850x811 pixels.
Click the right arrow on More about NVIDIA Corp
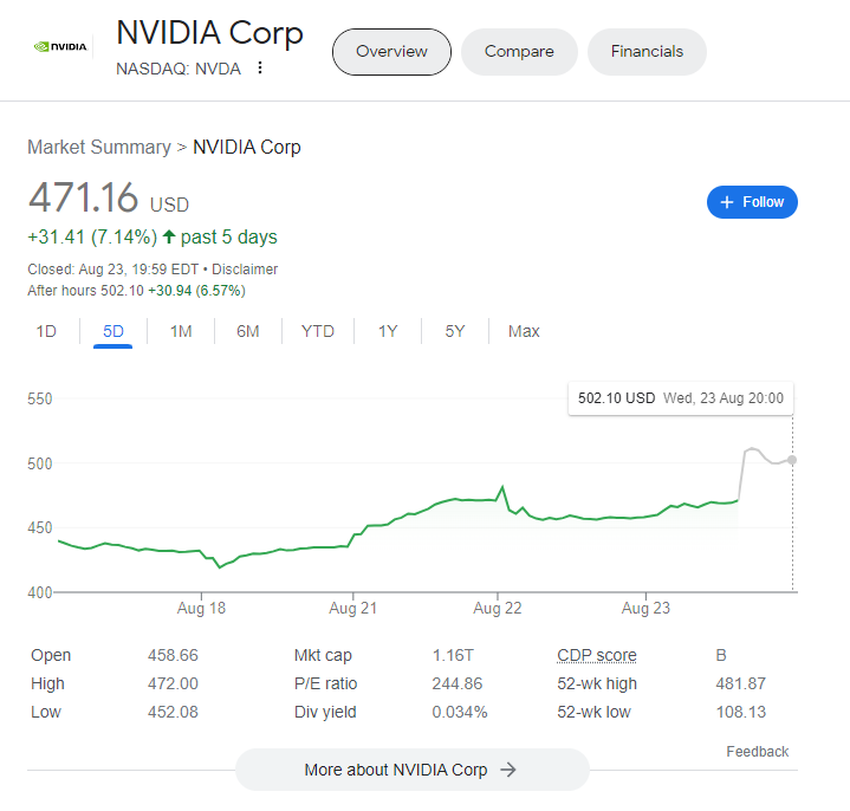[x=508, y=770]
